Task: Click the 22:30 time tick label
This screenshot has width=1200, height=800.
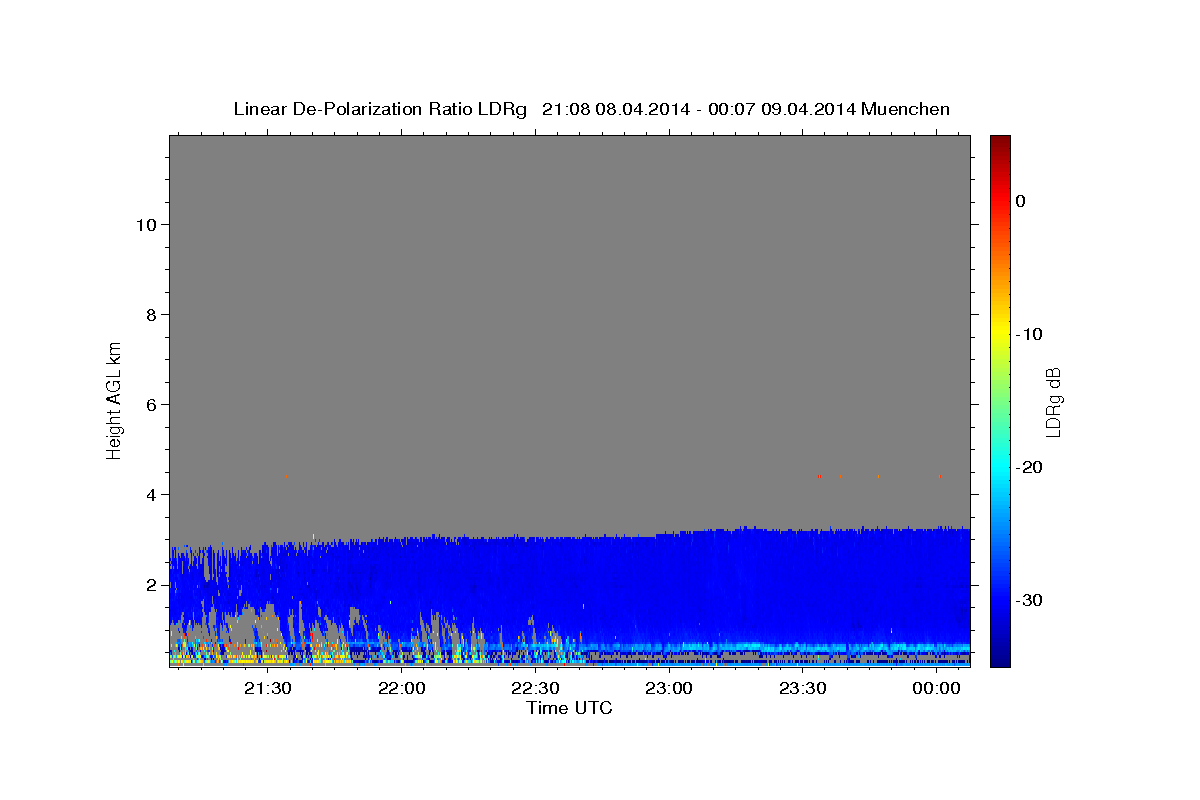Action: coord(536,688)
